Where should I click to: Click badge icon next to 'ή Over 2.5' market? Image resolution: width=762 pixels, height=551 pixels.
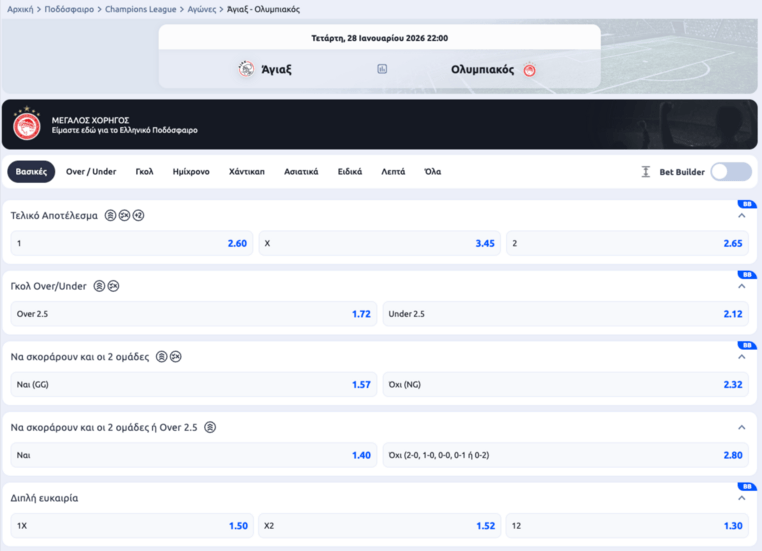(x=210, y=427)
